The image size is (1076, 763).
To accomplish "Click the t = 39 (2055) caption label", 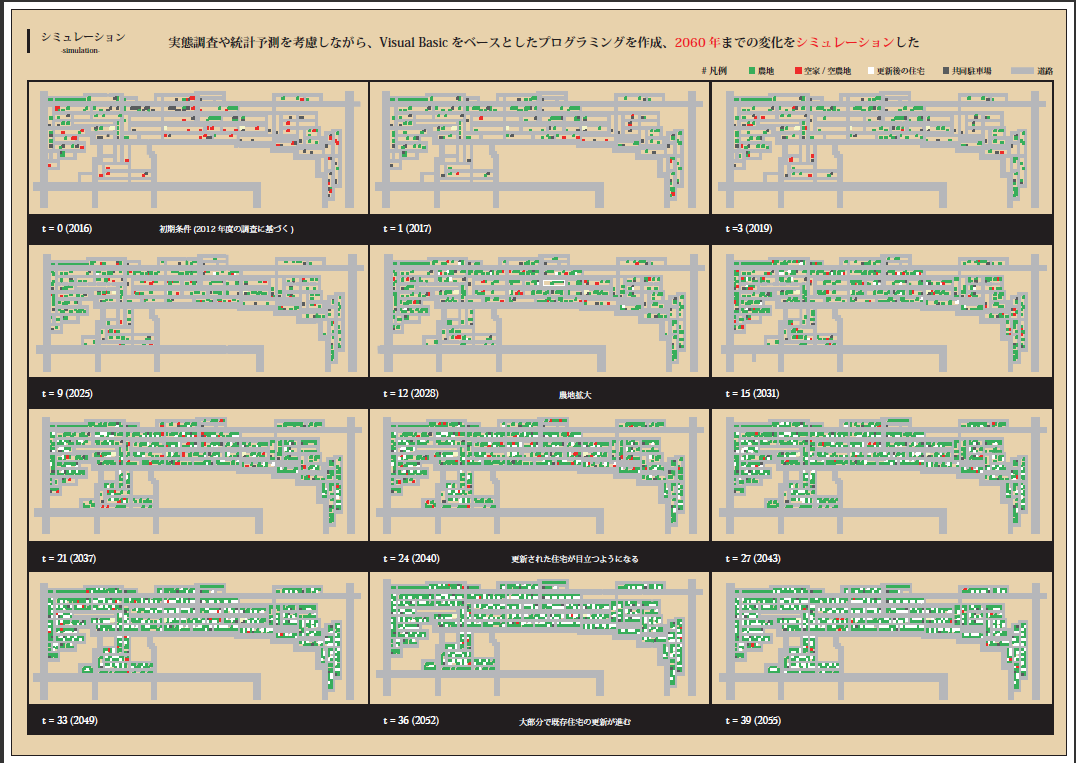I will 753,721.
